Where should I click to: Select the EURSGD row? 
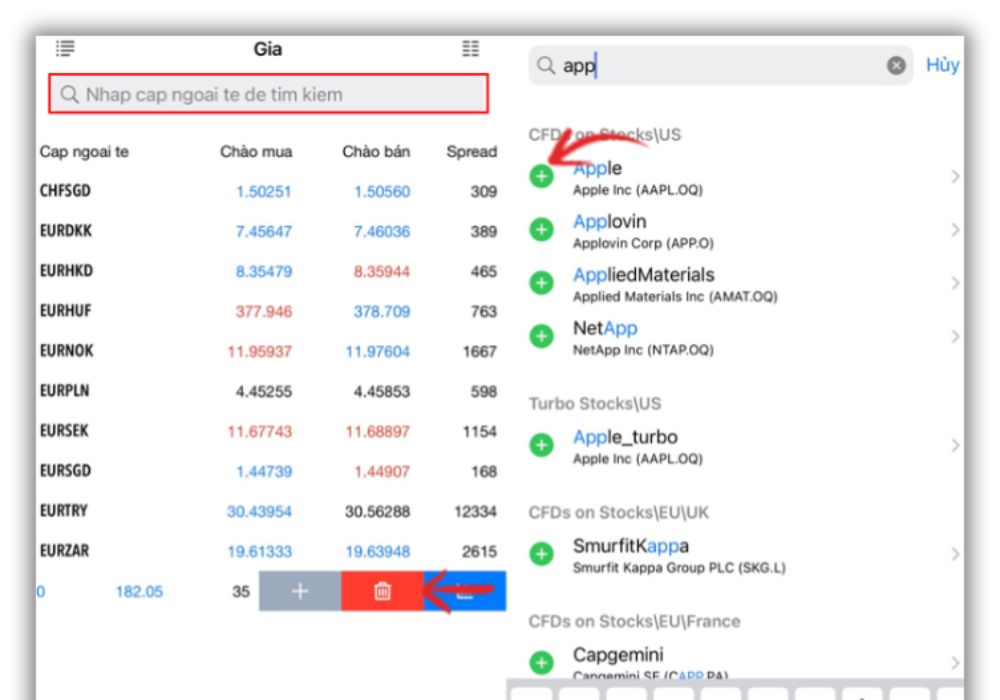pos(268,471)
